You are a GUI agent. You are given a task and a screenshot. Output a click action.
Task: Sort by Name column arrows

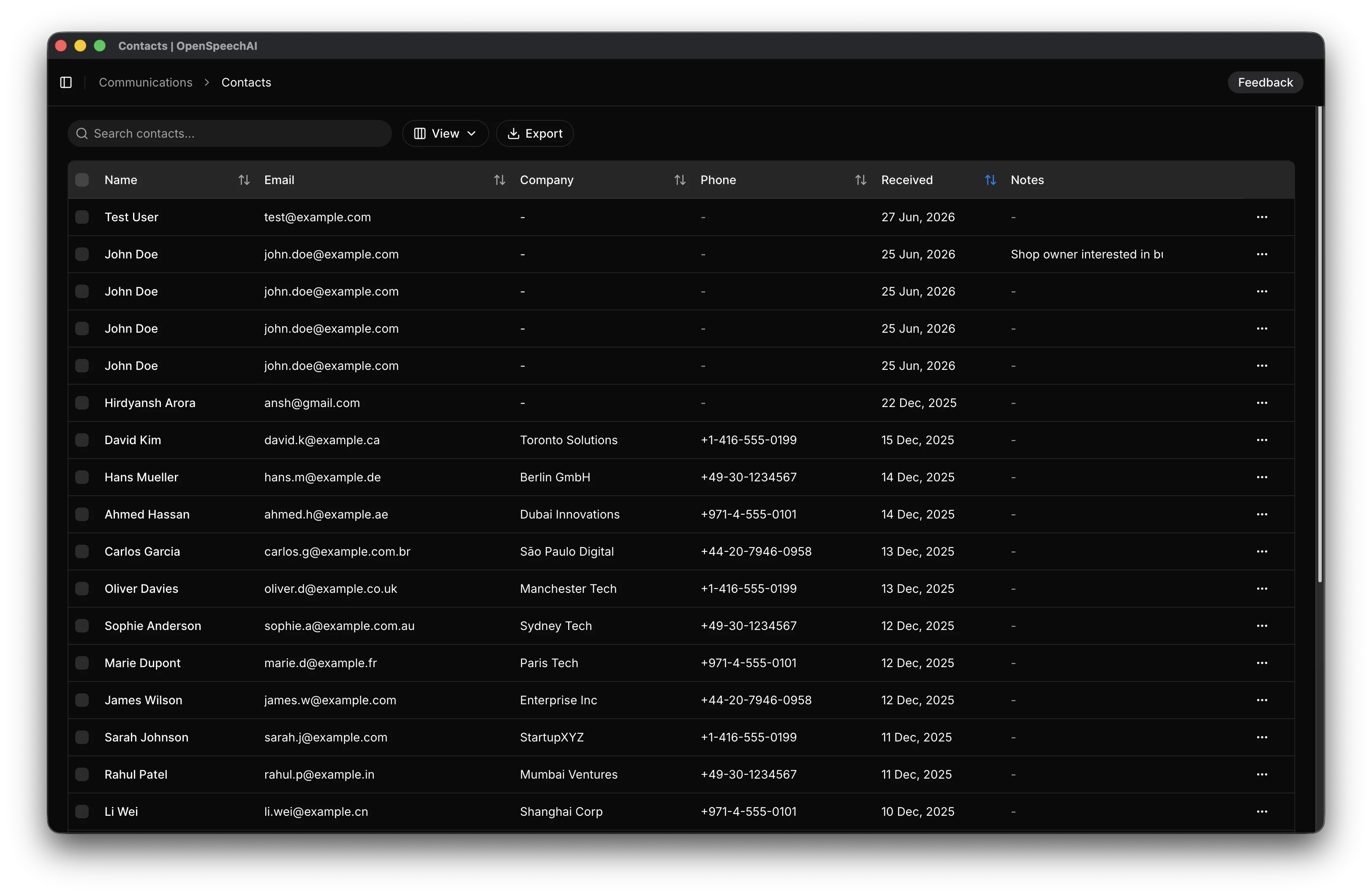244,180
